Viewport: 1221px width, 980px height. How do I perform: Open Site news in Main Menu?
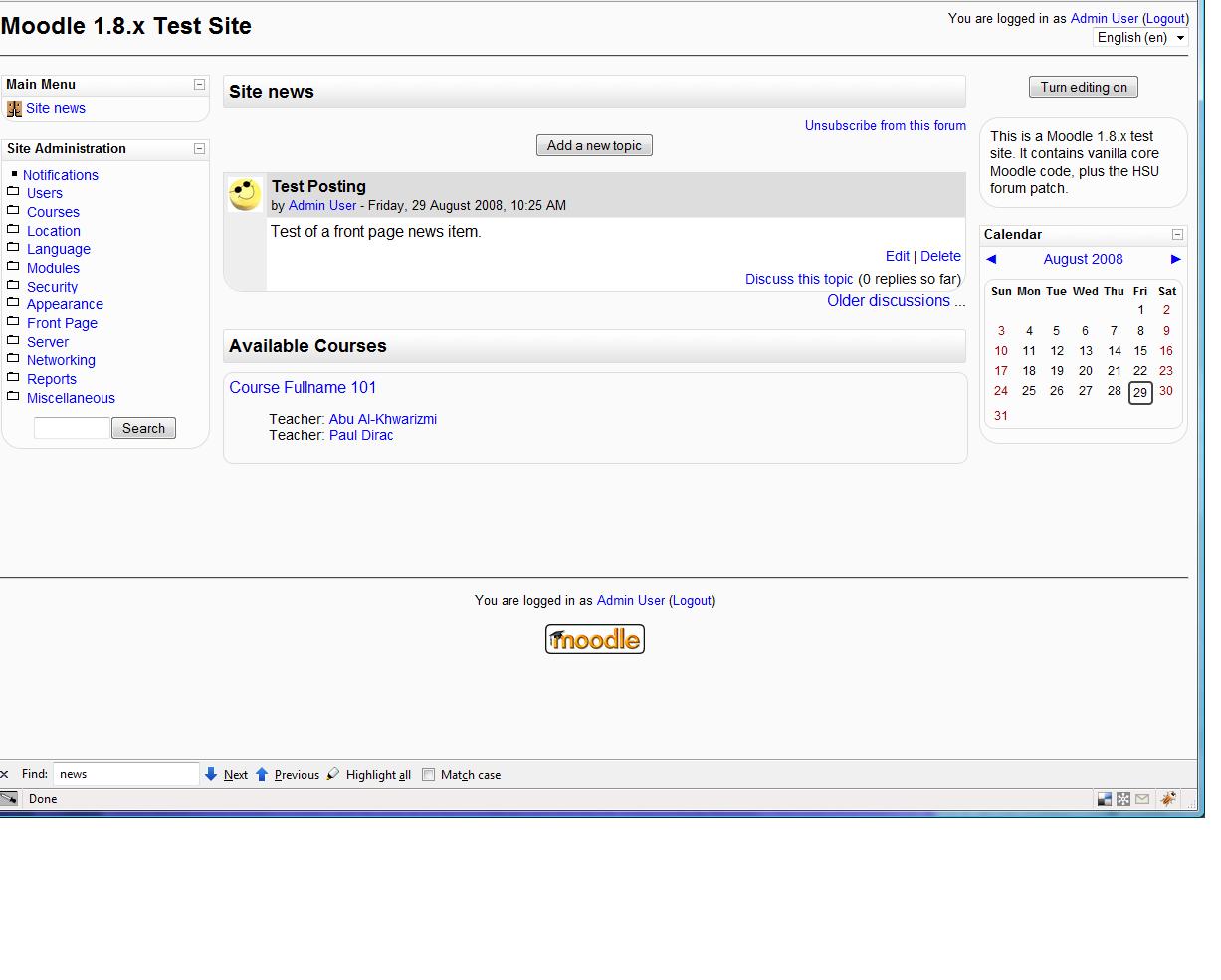tap(56, 109)
